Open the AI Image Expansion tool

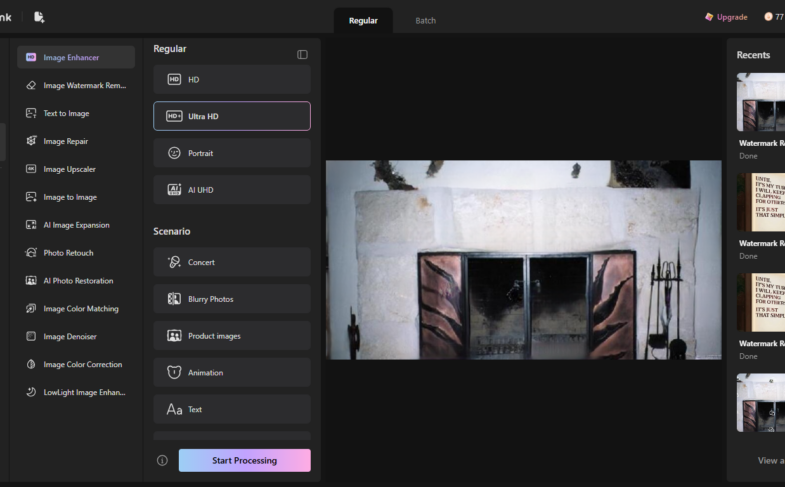[x=76, y=225]
